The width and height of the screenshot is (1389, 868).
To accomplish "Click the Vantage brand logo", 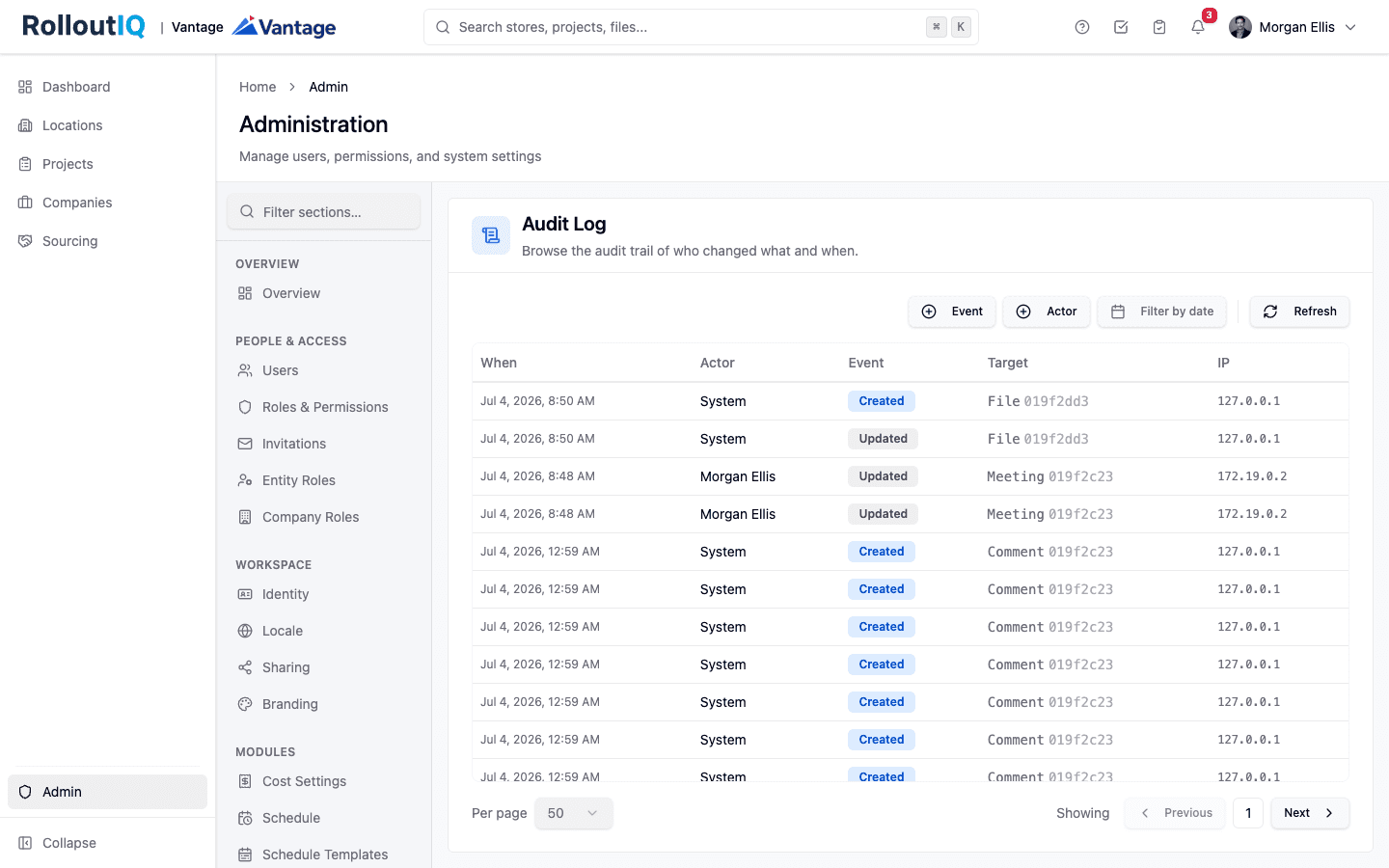I will click(284, 26).
